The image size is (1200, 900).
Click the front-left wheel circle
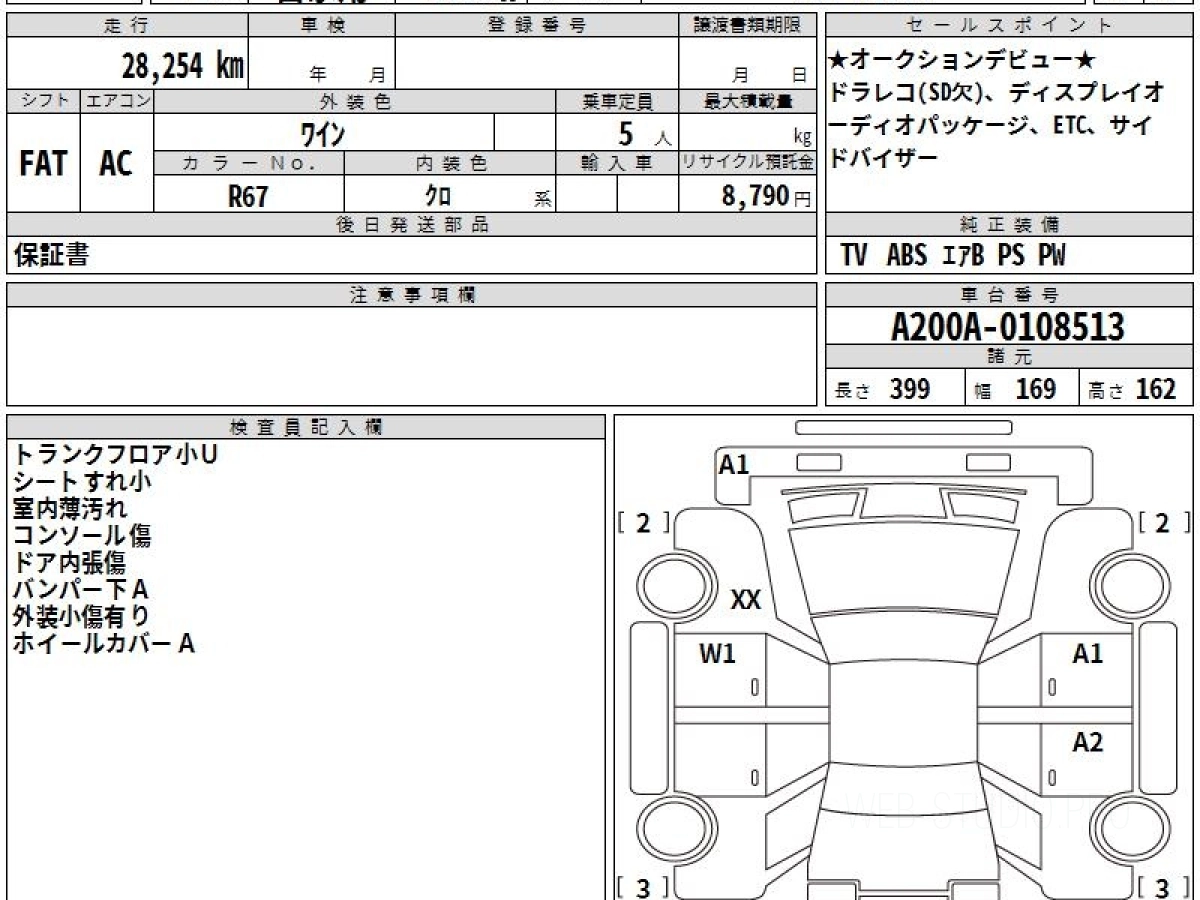[673, 586]
